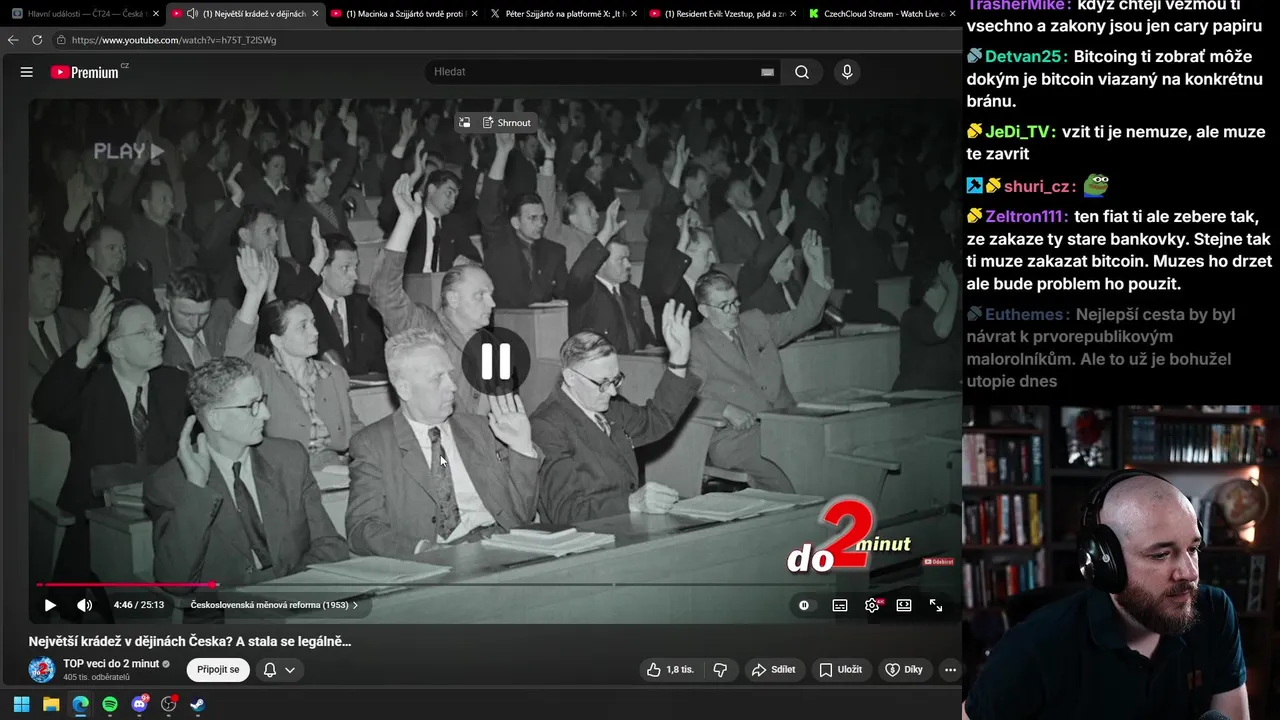Click chat username shuri_cz
The image size is (1280, 720).
[1039, 186]
